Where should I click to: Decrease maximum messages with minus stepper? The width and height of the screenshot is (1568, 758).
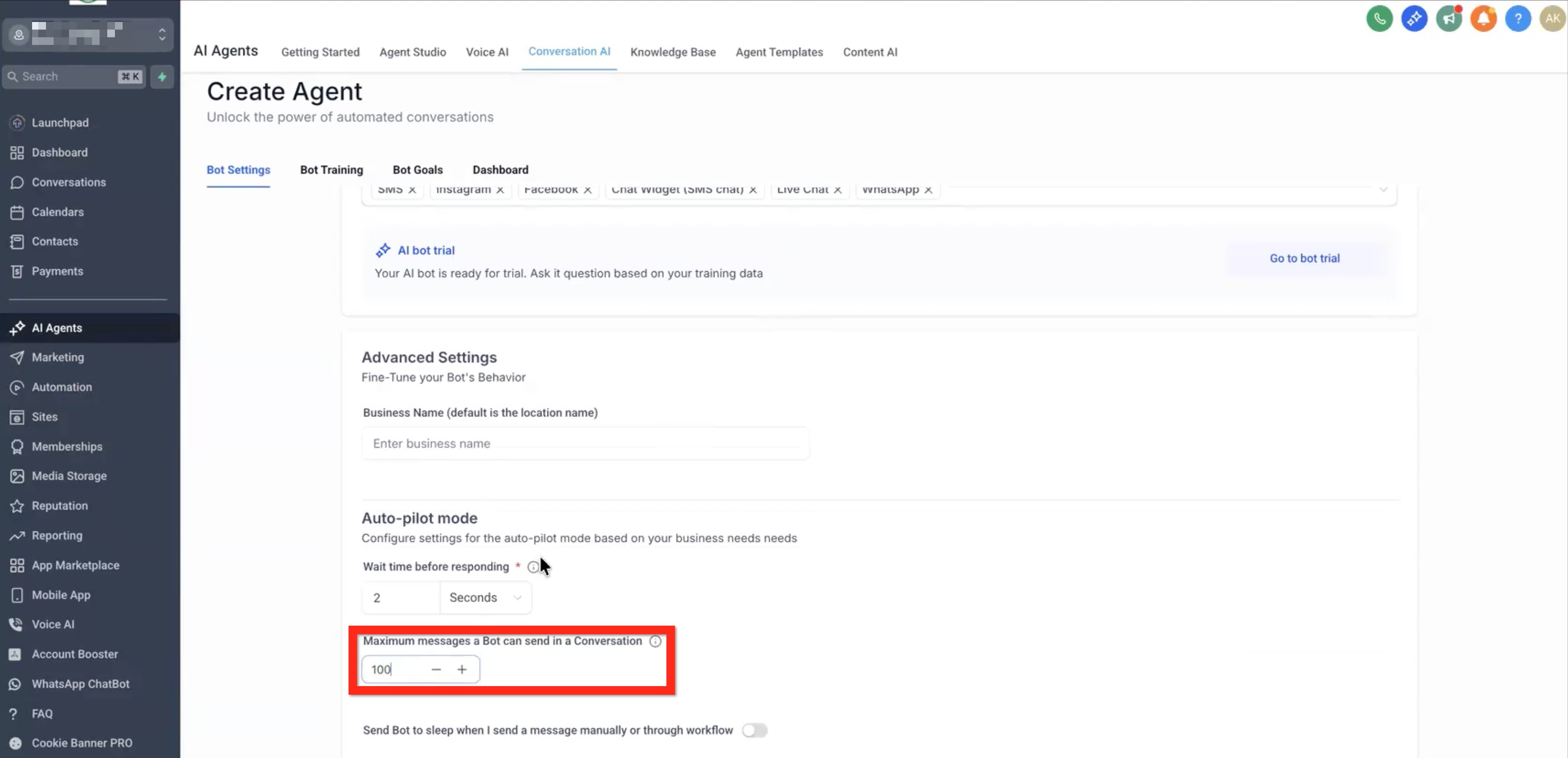tap(436, 670)
